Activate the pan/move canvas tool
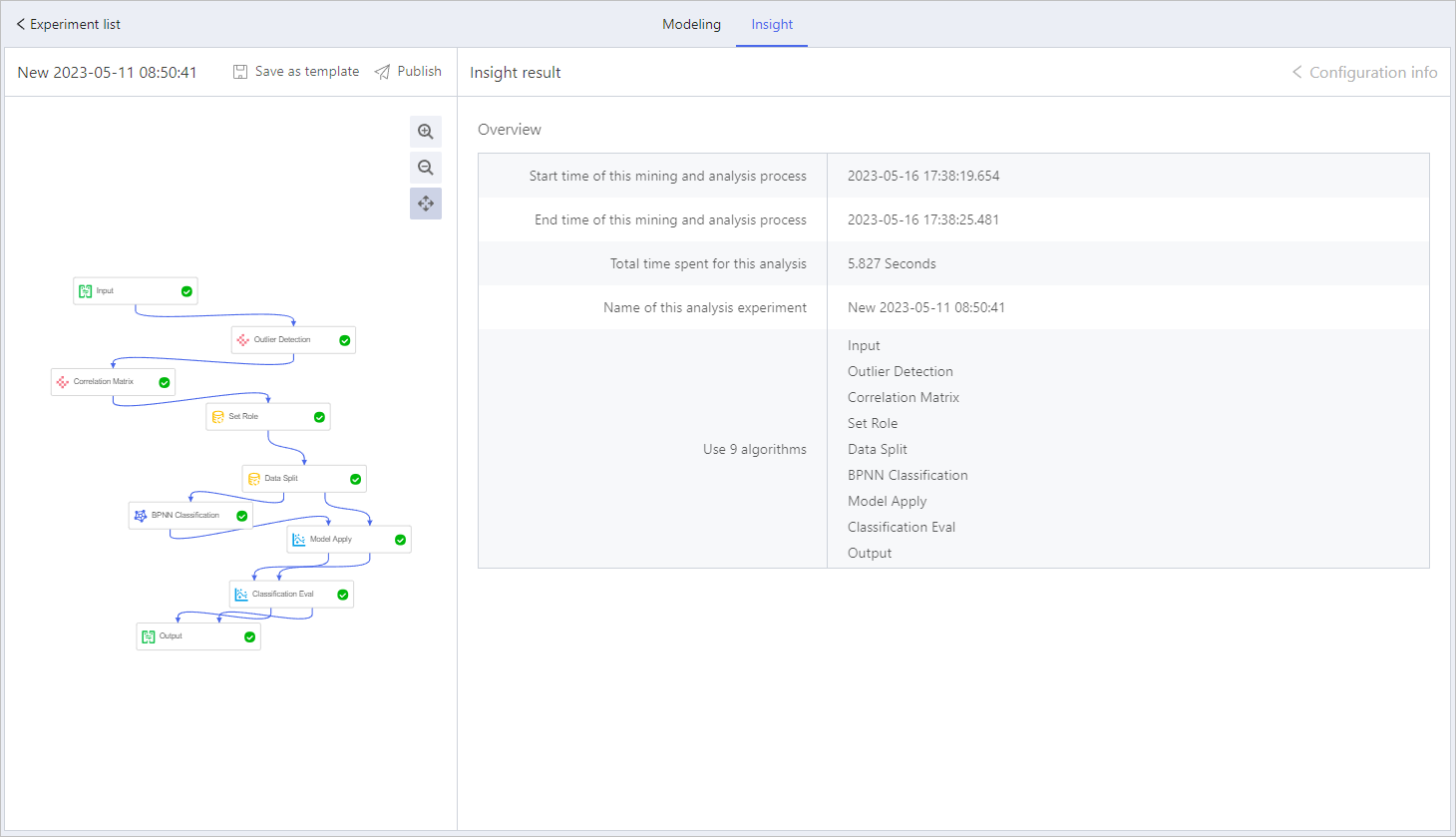 pyautogui.click(x=426, y=204)
